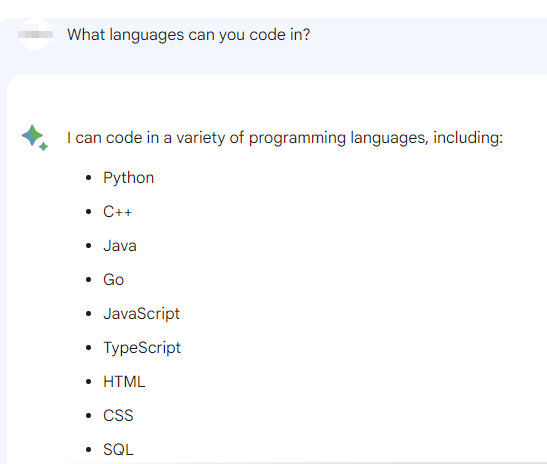Click the small sparkle below the Bard logo

tap(44, 147)
